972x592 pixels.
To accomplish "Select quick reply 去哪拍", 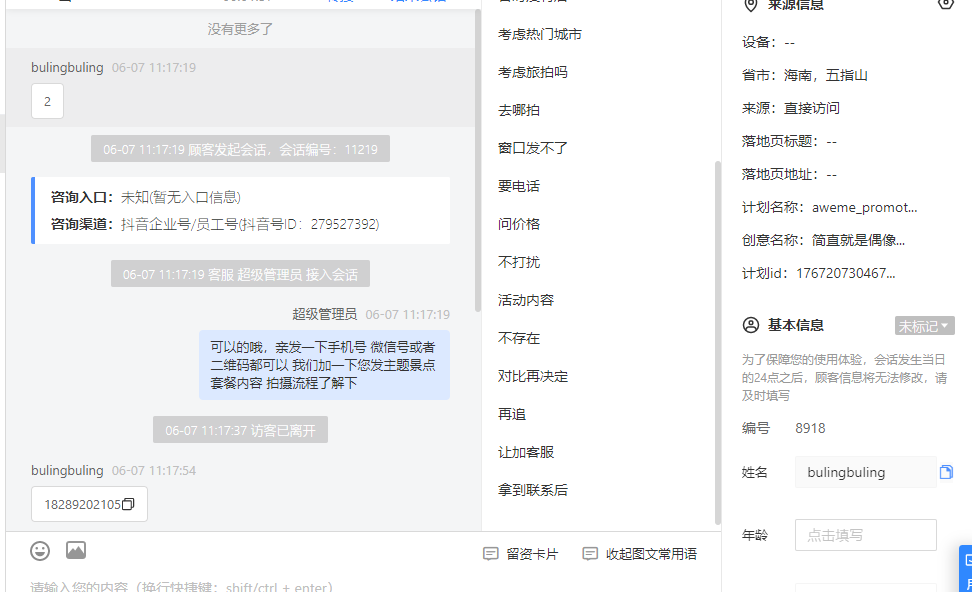I will [x=519, y=110].
